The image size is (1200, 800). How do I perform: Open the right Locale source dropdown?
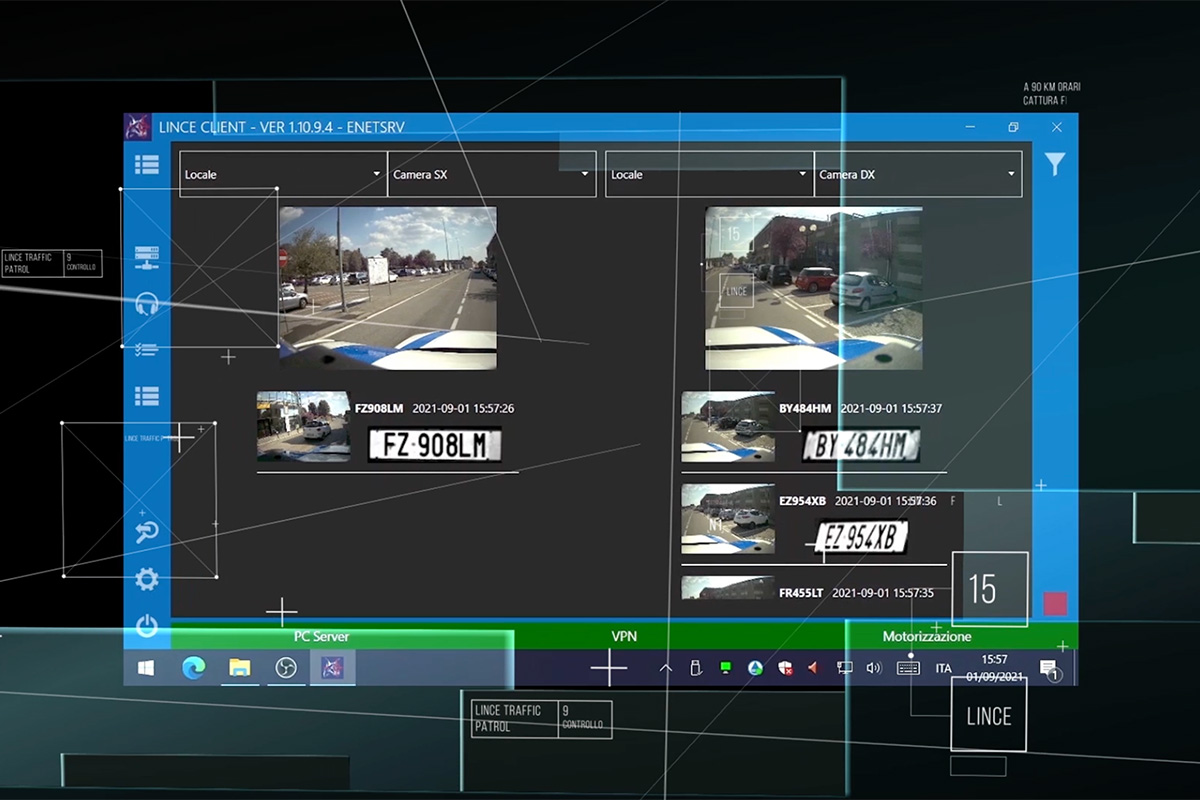pyautogui.click(x=710, y=174)
